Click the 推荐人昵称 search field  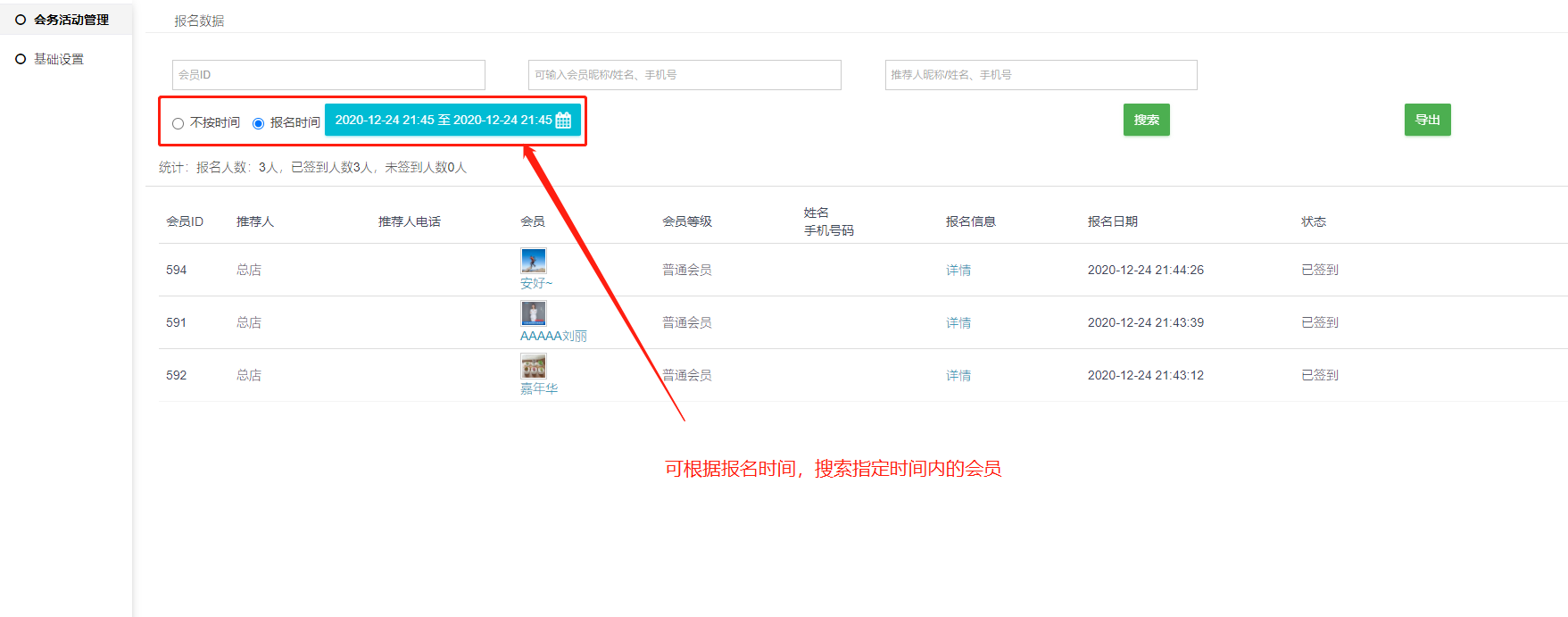(x=1041, y=75)
